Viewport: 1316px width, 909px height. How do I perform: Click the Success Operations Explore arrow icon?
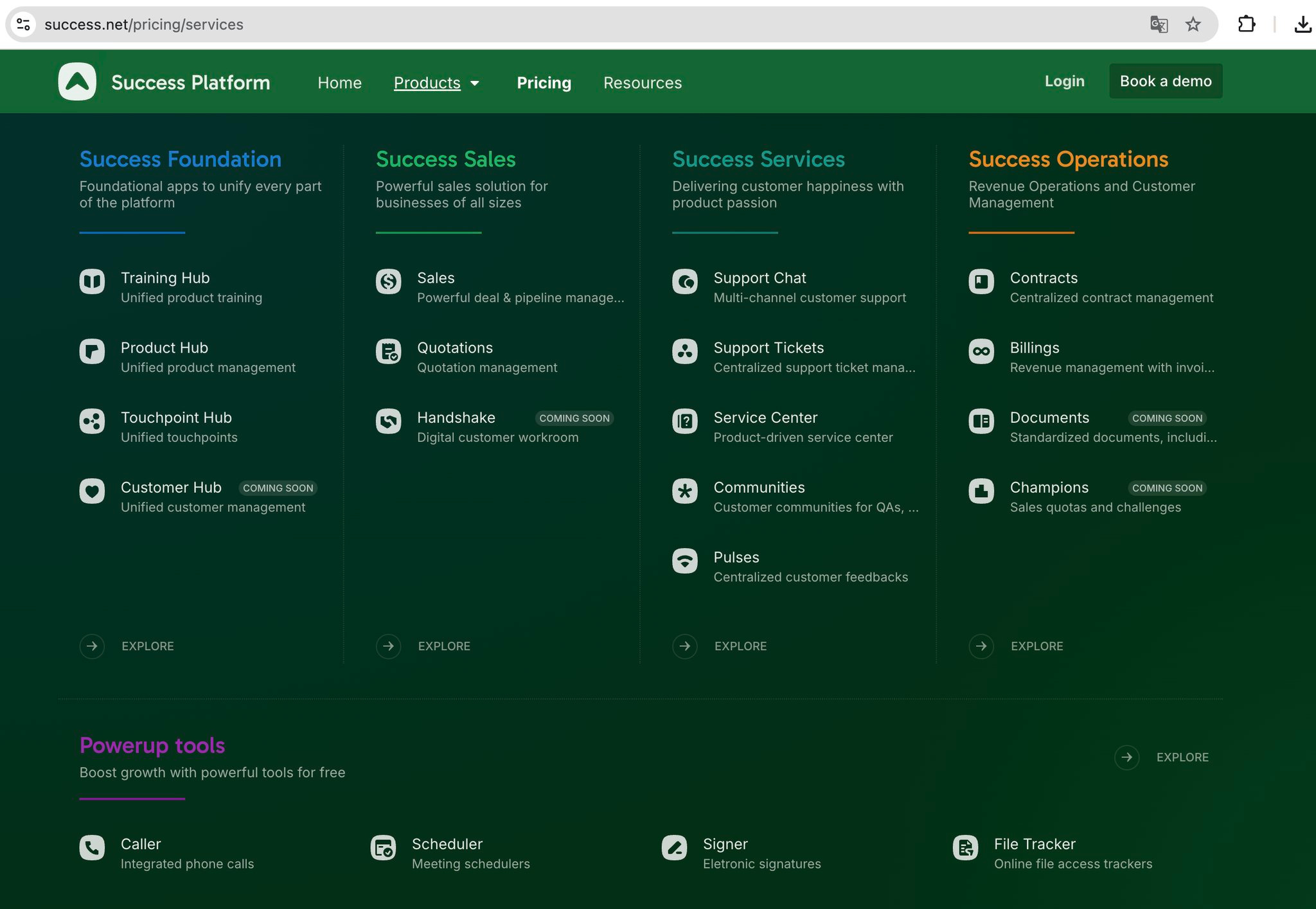click(981, 646)
